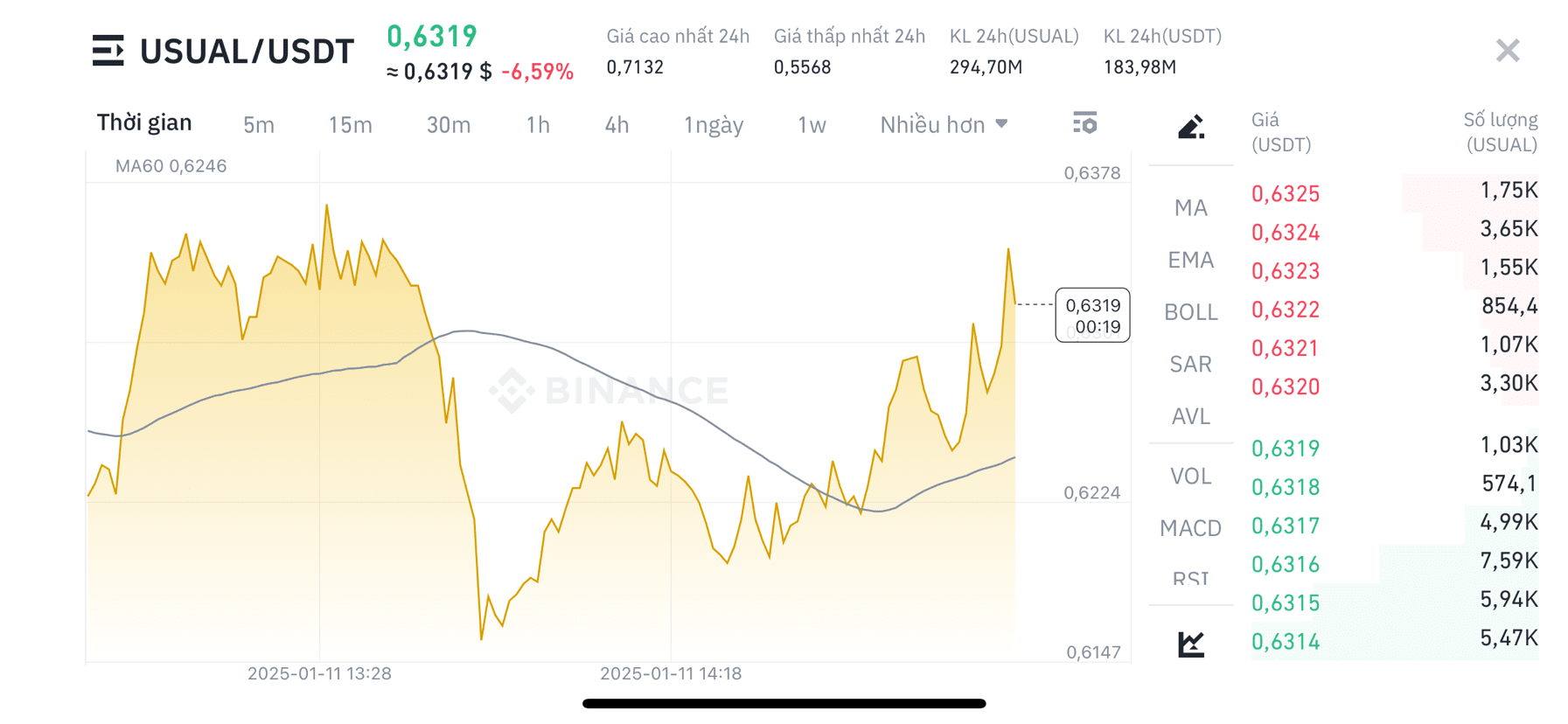The height and width of the screenshot is (724, 1568).
Task: Select the 4h timeframe
Action: (x=617, y=124)
